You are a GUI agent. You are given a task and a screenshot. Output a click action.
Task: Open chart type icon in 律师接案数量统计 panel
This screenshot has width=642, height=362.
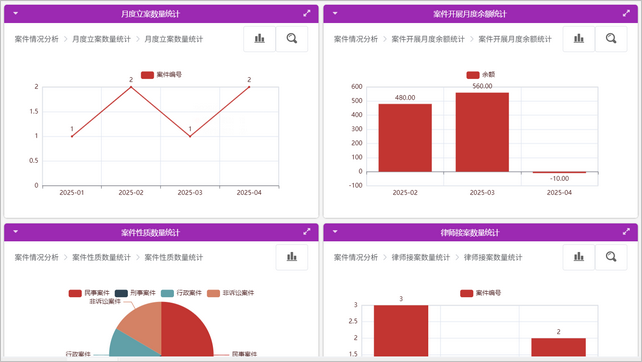(579, 257)
